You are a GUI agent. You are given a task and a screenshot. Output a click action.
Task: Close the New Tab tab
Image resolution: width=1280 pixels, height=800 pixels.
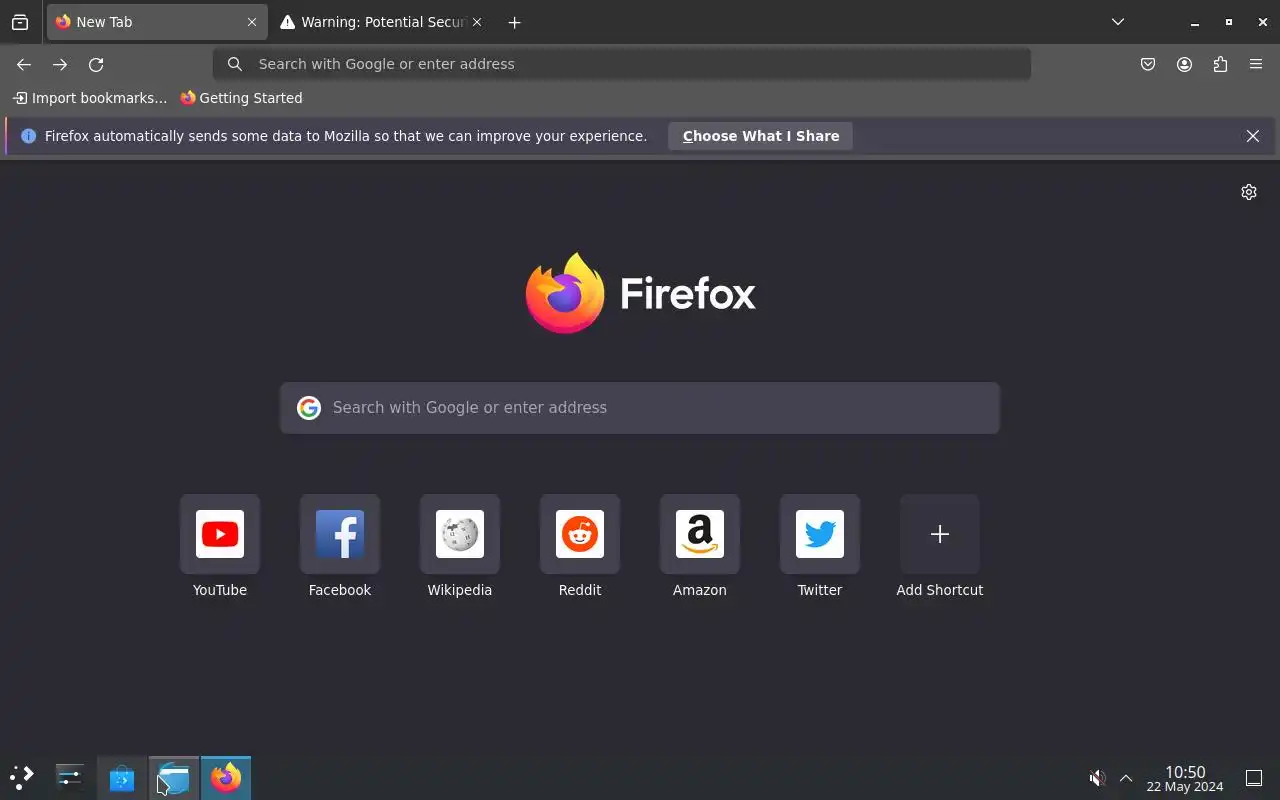click(x=252, y=22)
